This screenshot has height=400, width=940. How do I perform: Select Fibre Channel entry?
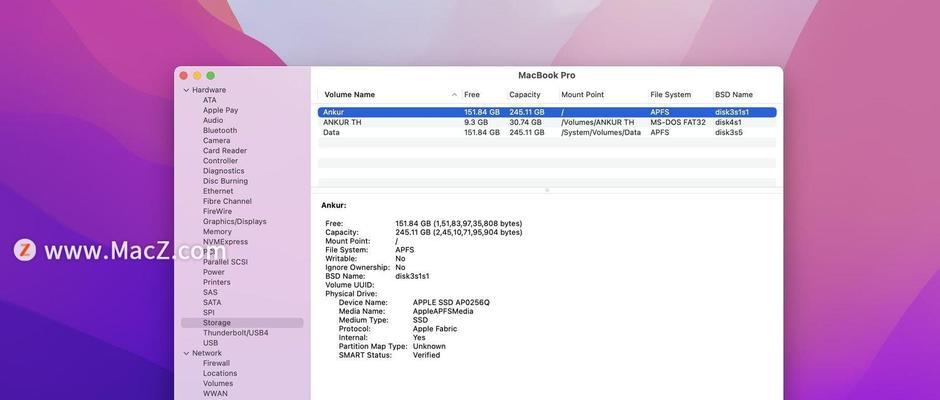point(227,201)
